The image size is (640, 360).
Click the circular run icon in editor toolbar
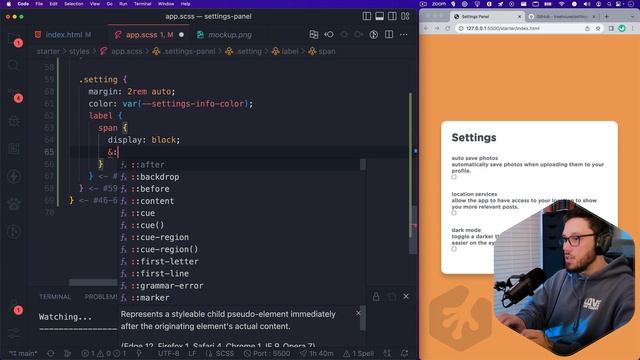(x=373, y=35)
